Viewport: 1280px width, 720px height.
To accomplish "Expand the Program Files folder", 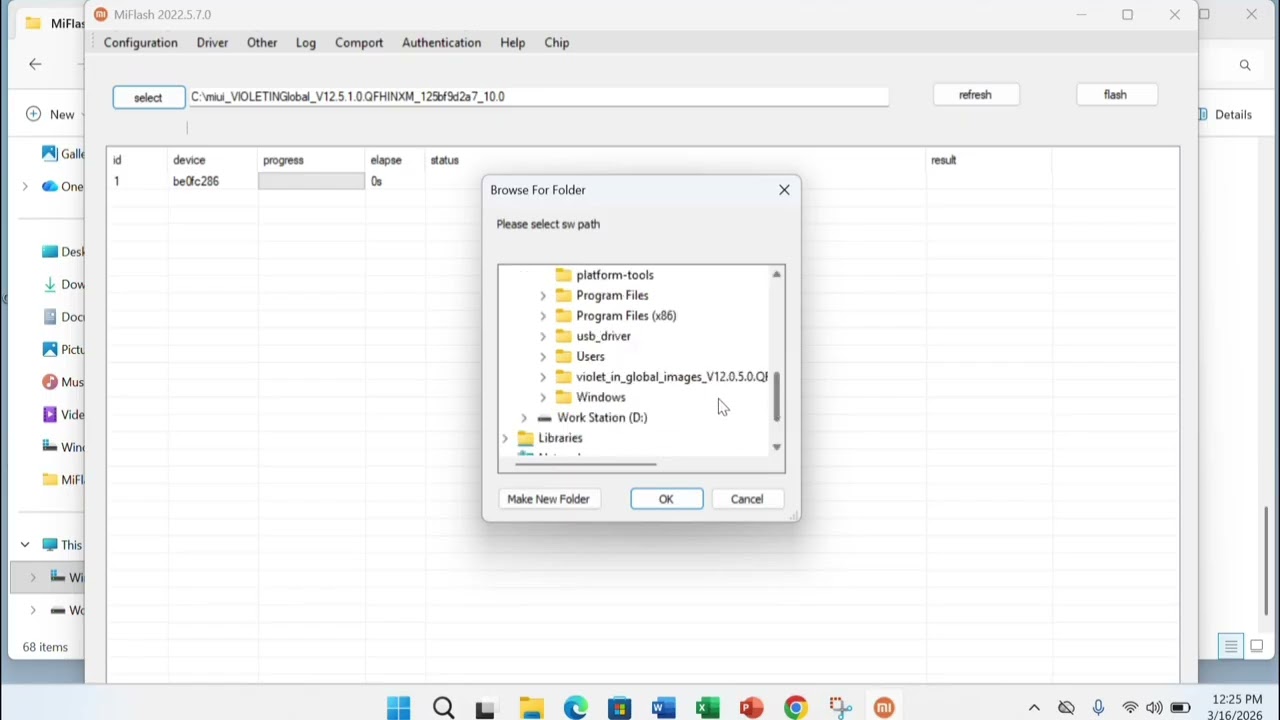I will point(543,296).
